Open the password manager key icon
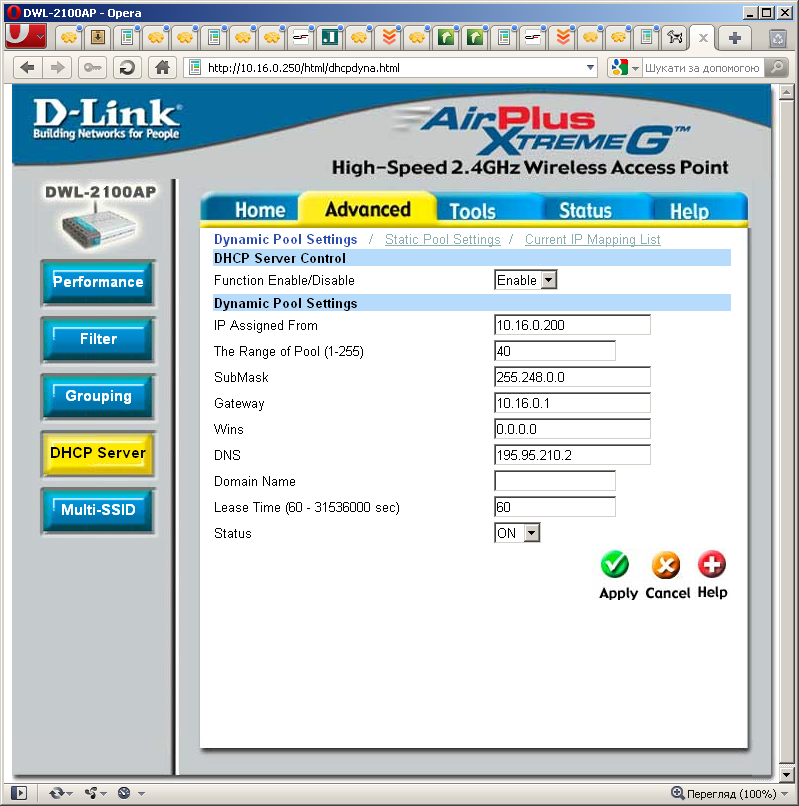Image resolution: width=799 pixels, height=806 pixels. coord(93,67)
